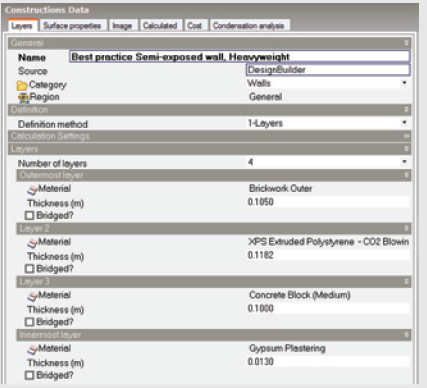
Task: Click the construction Name input field
Action: pyautogui.click(x=240, y=57)
